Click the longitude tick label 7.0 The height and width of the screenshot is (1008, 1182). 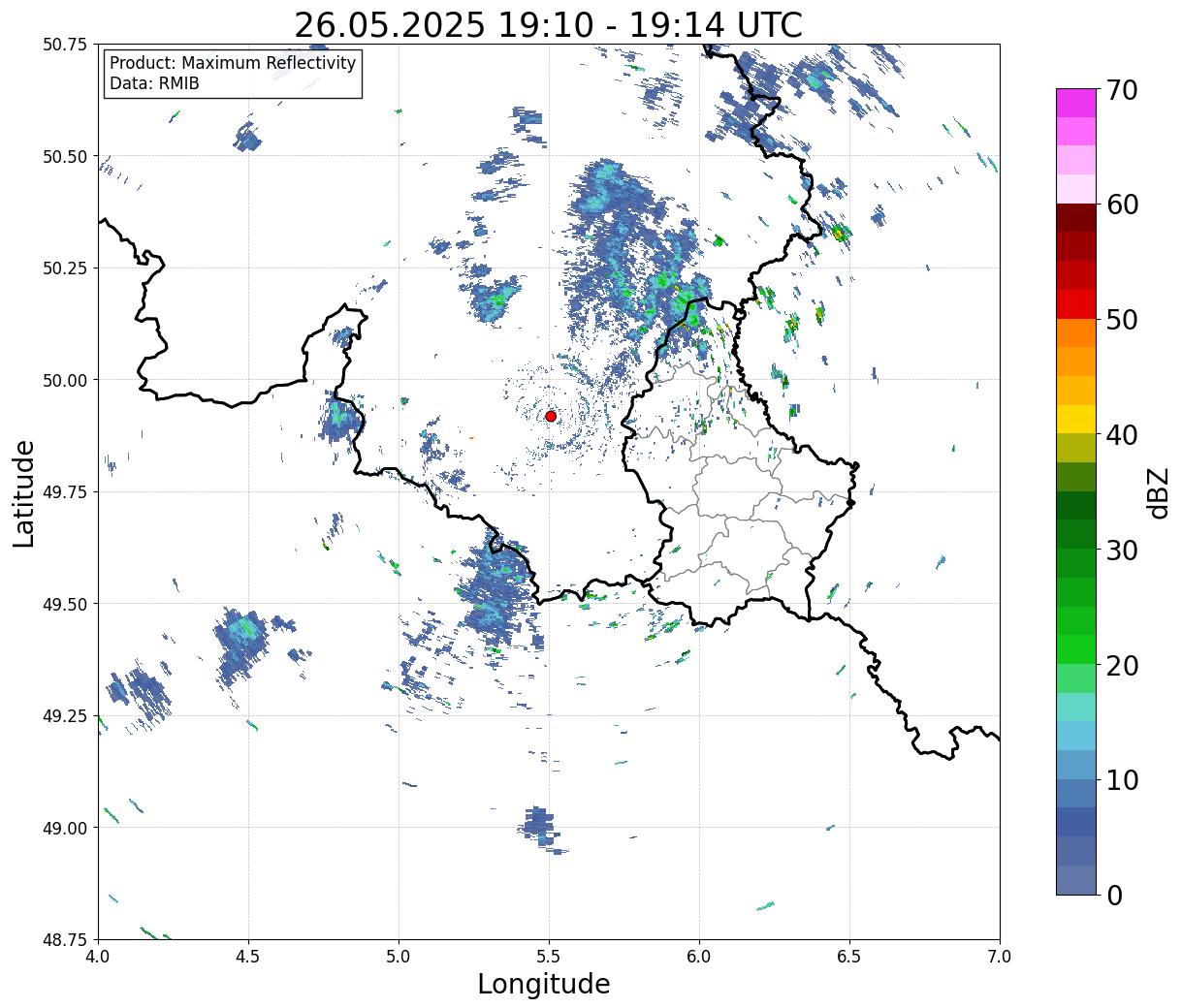pyautogui.click(x=1000, y=956)
